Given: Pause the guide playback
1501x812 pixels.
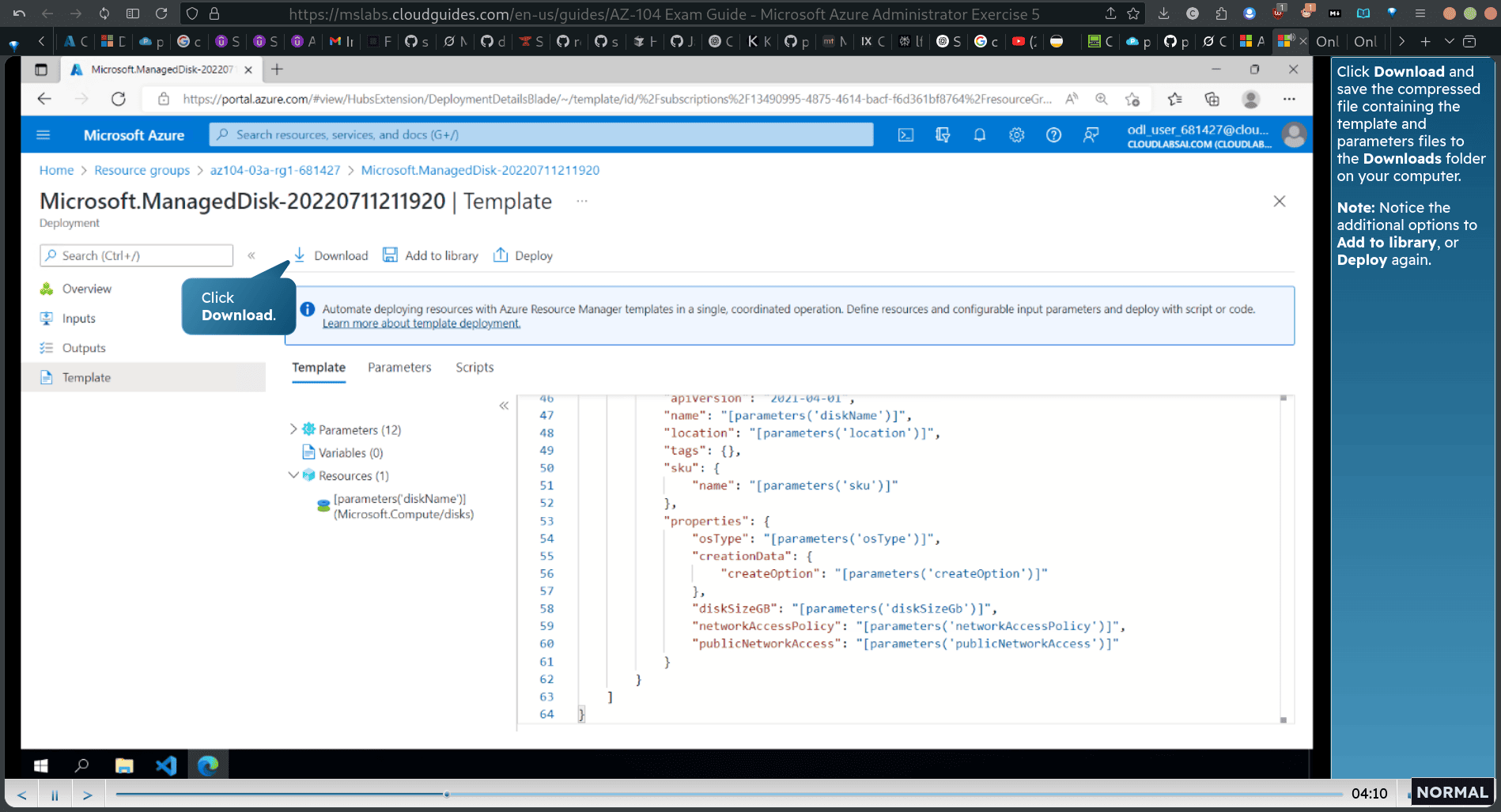Looking at the screenshot, I should pyautogui.click(x=55, y=795).
